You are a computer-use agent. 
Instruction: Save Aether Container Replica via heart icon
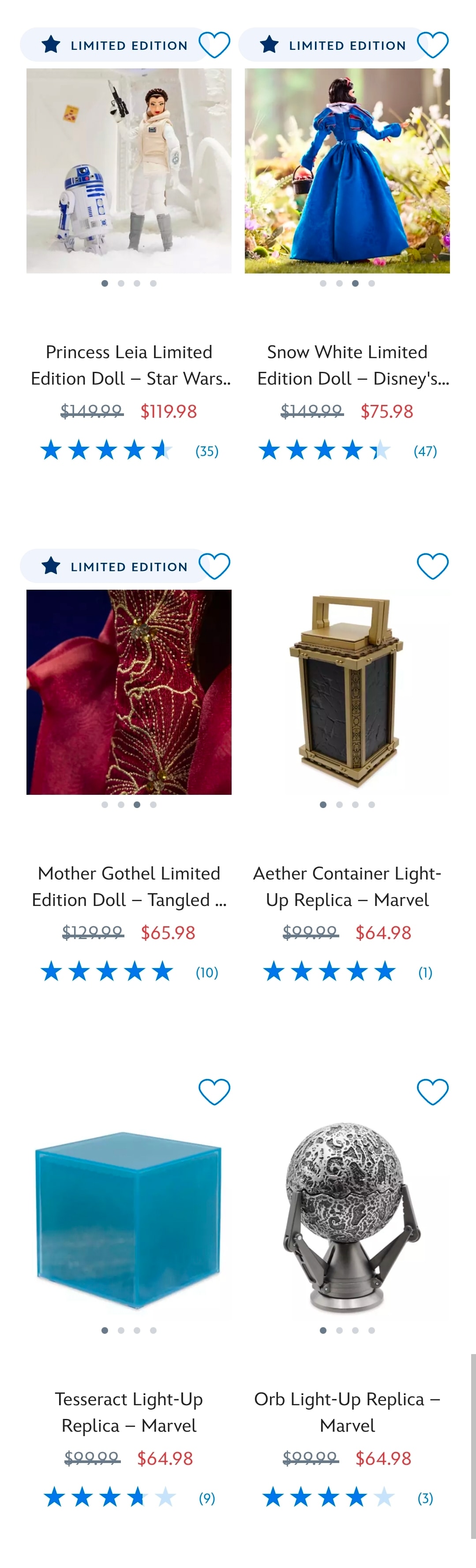click(432, 566)
